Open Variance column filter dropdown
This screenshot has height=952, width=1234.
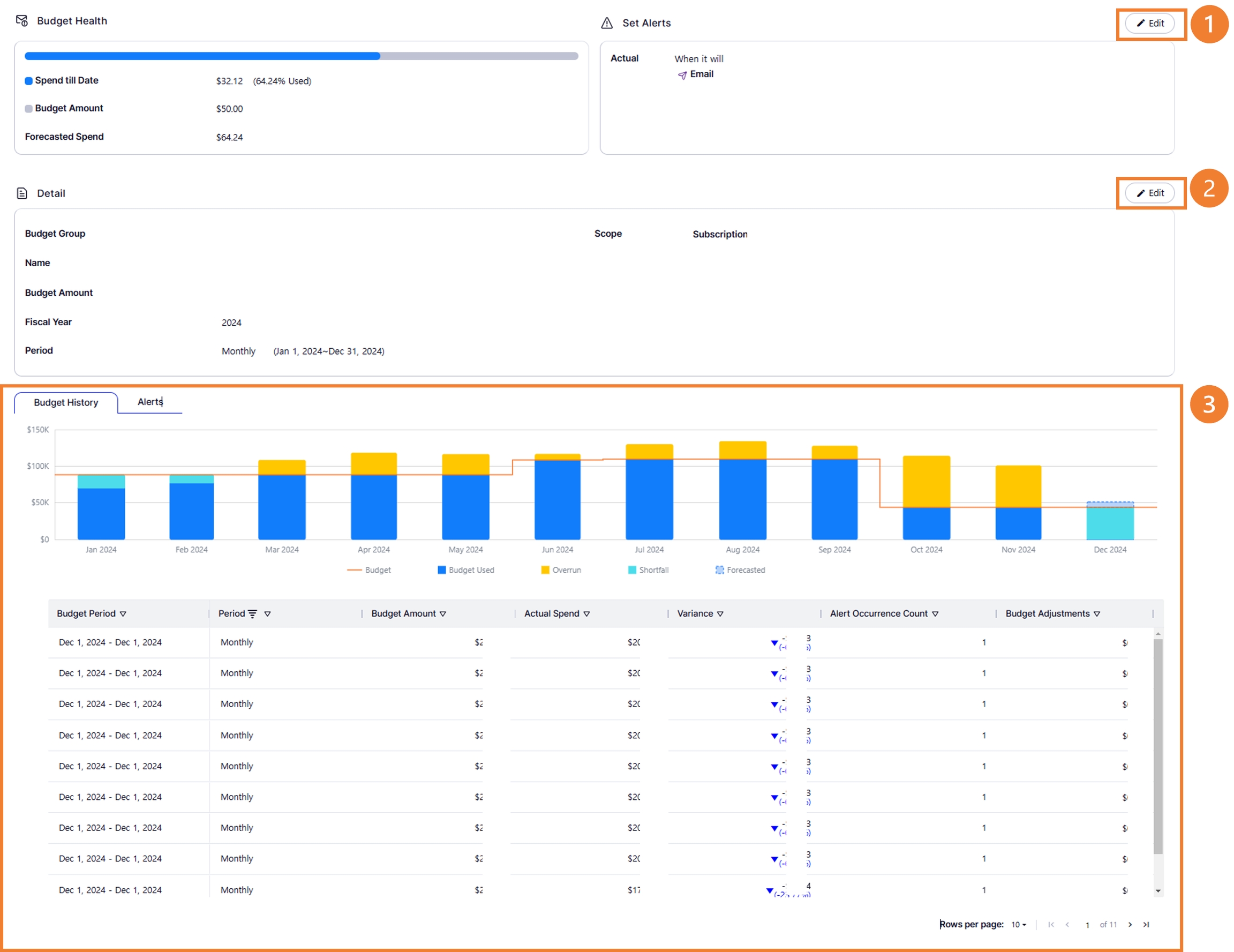720,614
